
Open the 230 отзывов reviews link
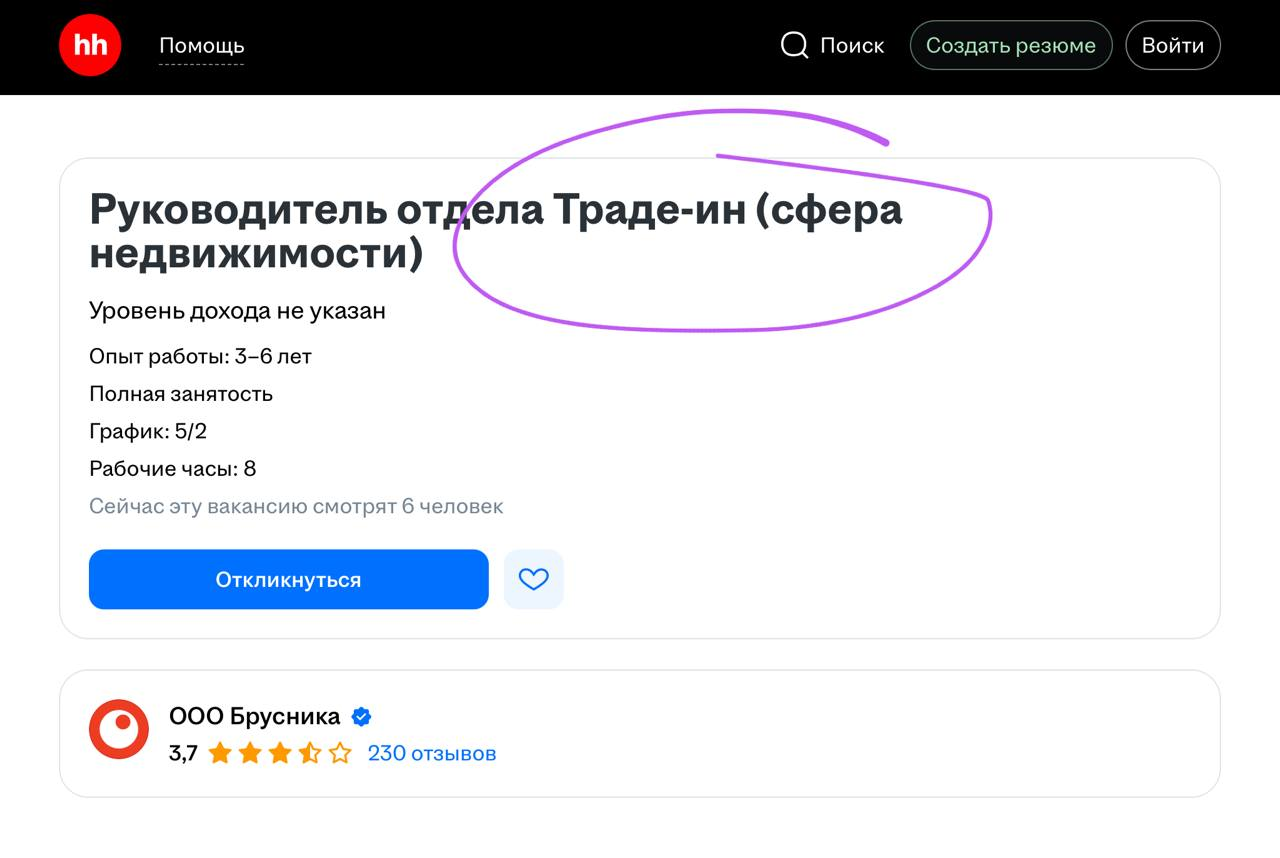point(431,753)
